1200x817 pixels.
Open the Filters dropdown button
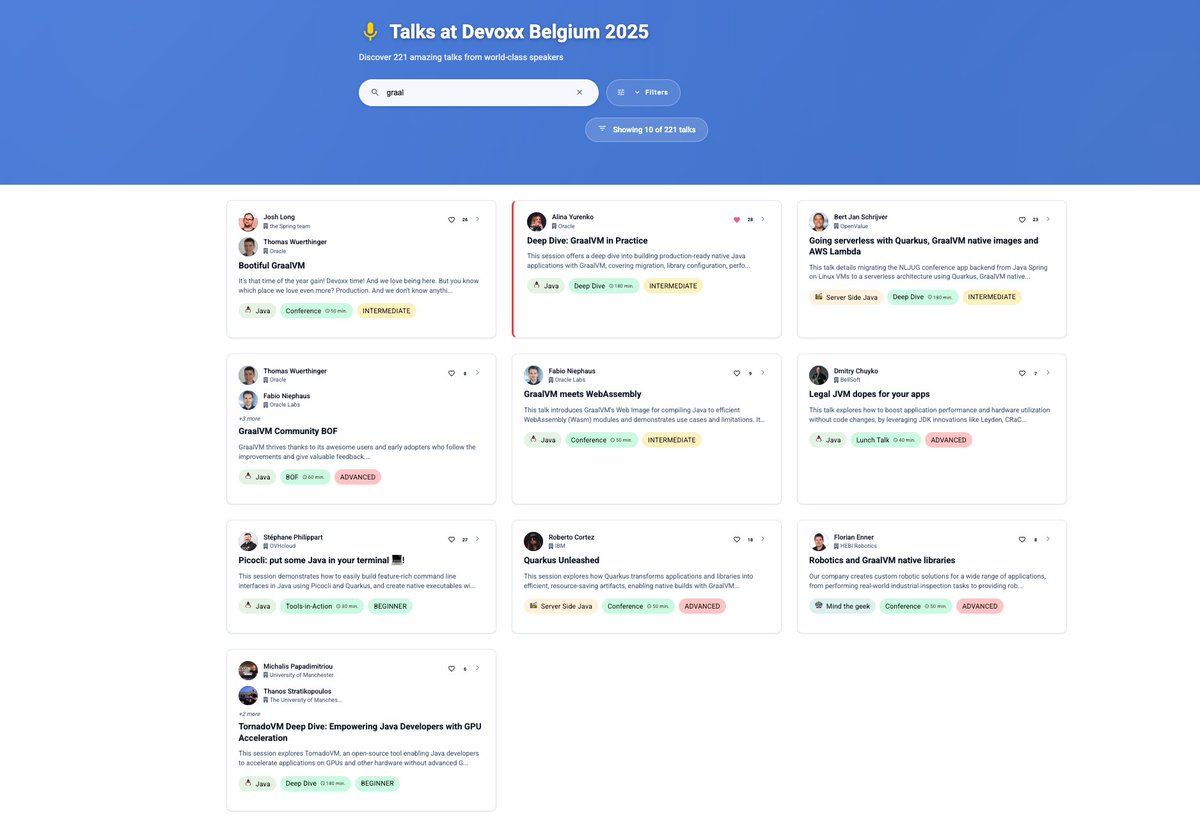point(643,92)
